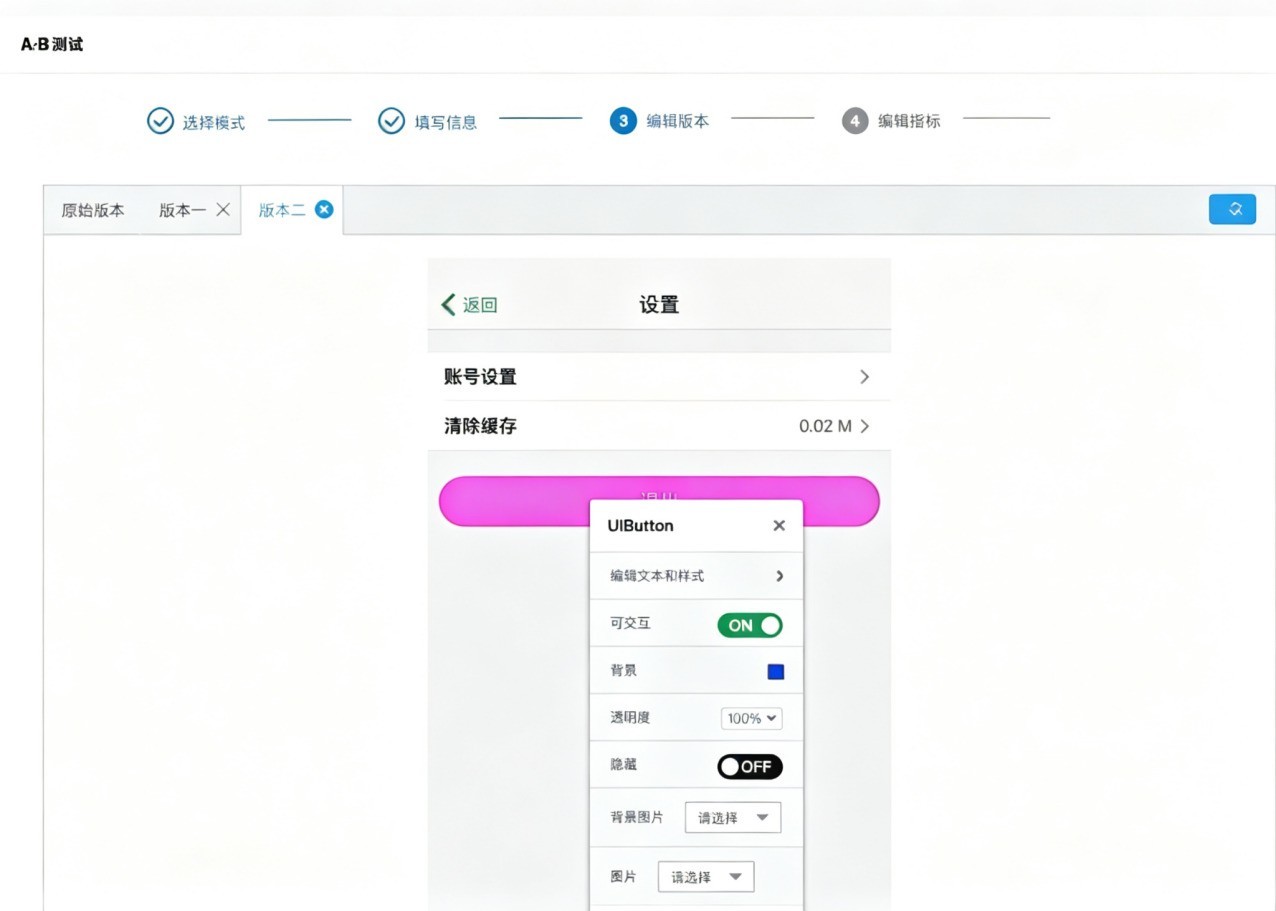Toggle the 可交互 ON switch
Screen dimensions: 1276x911
(750, 625)
